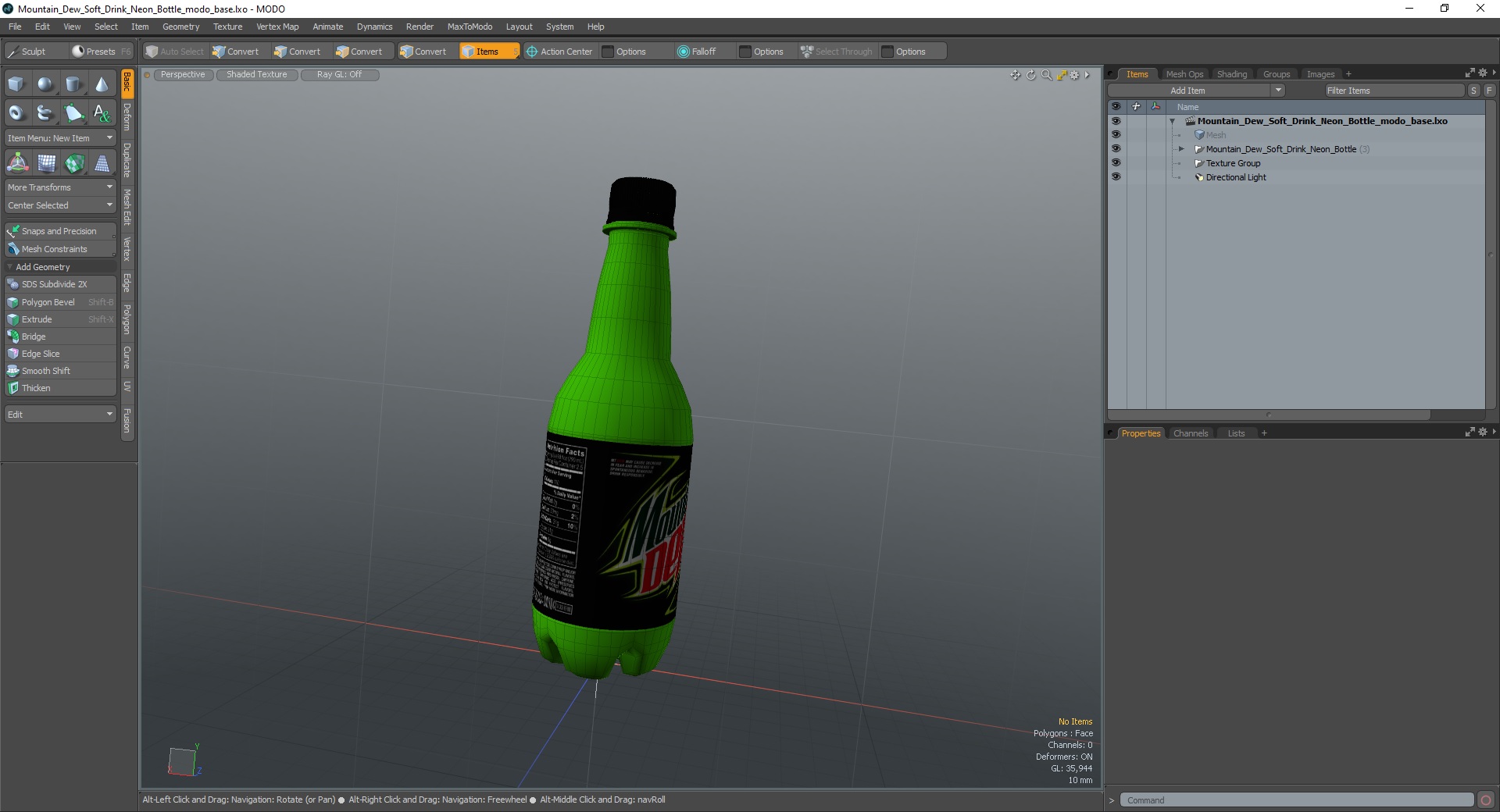
Task: Toggle Auto Select mode
Action: click(x=175, y=52)
